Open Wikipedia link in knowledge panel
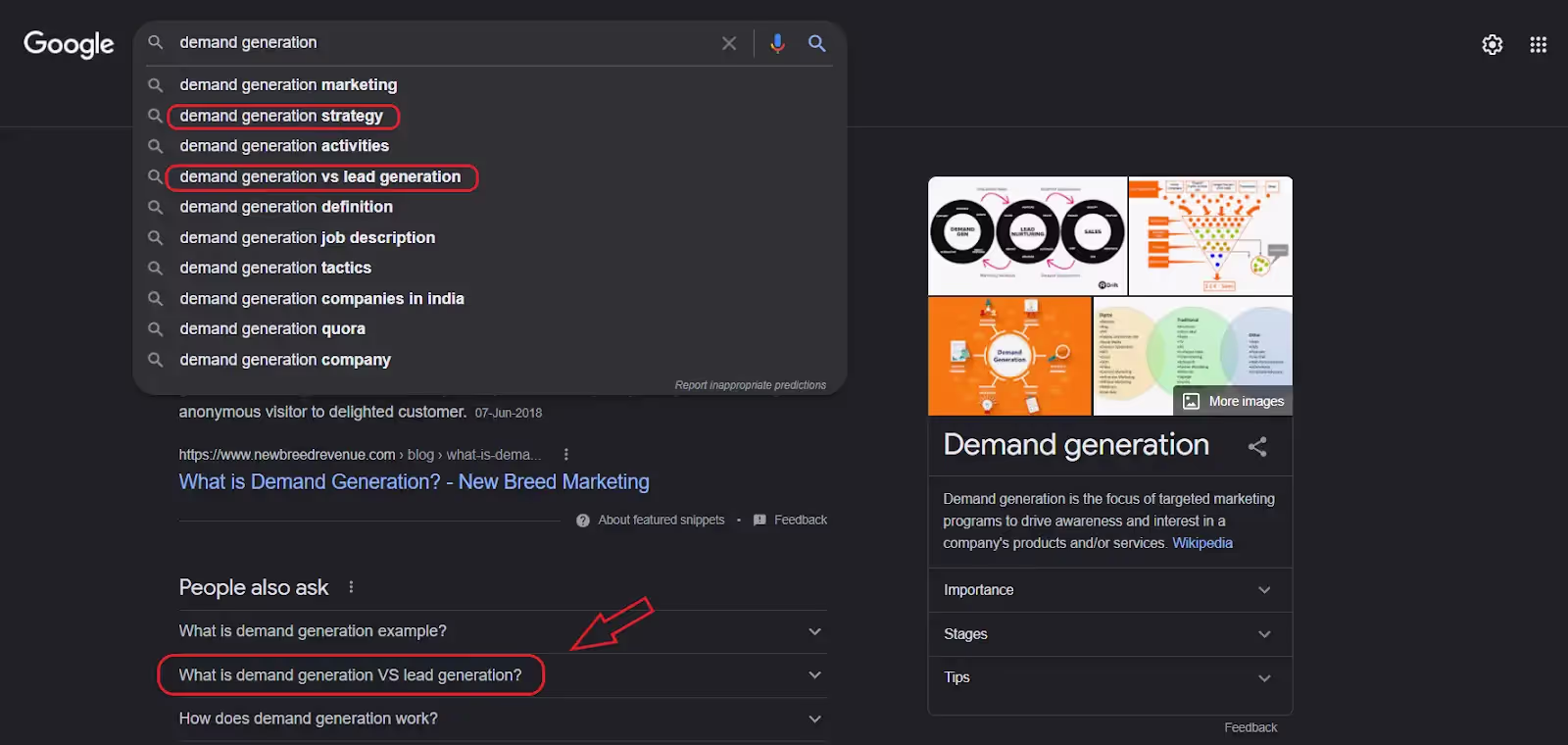This screenshot has height=745, width=1568. tap(1202, 543)
